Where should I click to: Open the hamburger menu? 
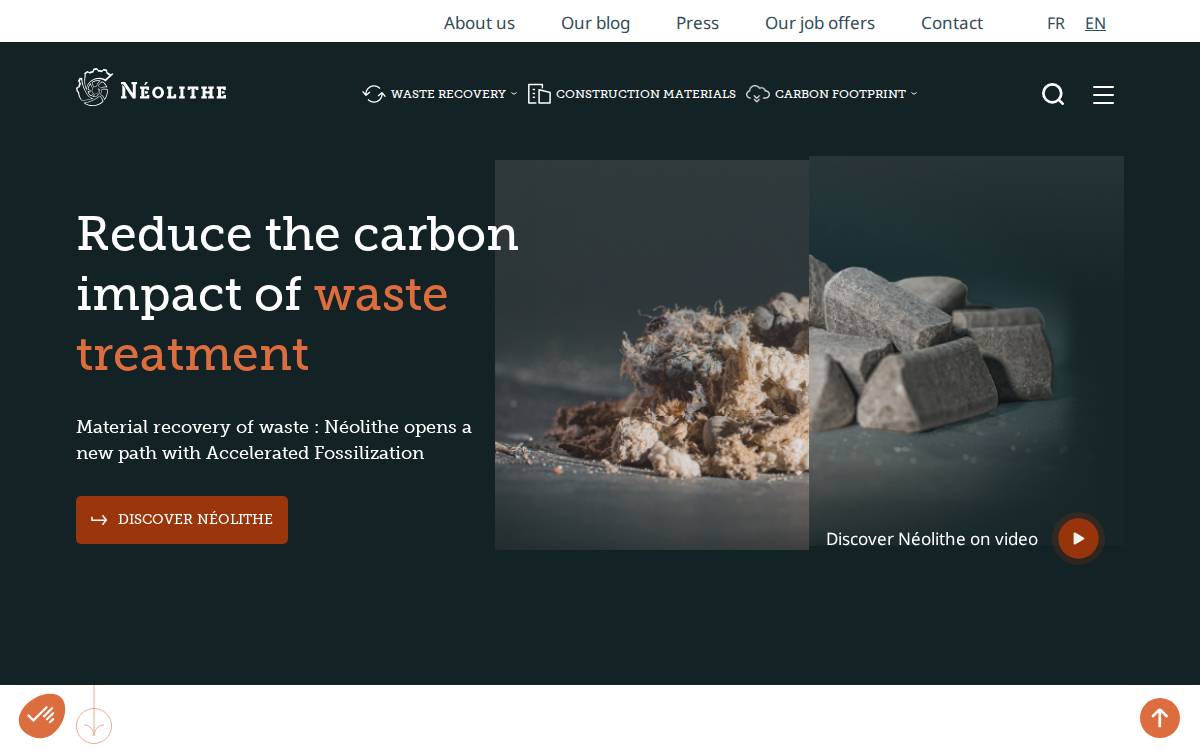coord(1103,94)
